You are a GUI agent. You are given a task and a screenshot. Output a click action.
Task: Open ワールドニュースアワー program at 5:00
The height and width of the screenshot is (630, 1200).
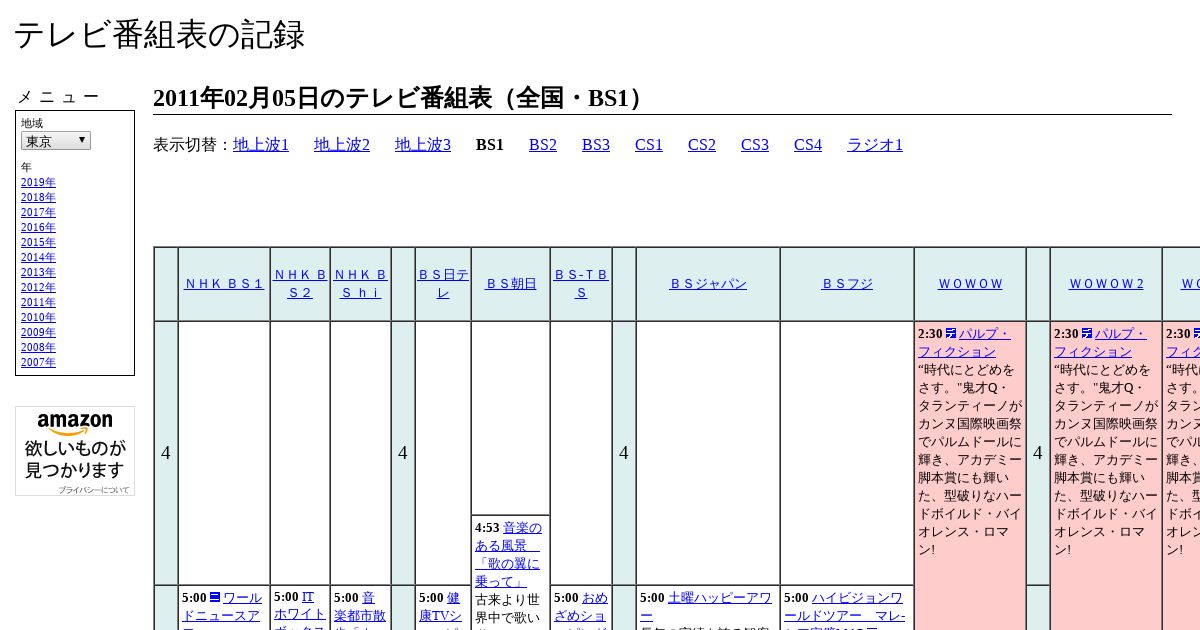[x=222, y=609]
